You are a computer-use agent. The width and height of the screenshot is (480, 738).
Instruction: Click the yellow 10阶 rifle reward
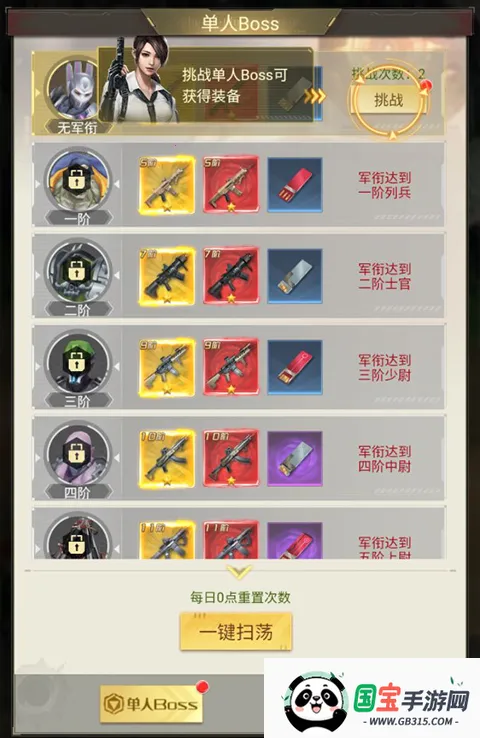coord(167,459)
